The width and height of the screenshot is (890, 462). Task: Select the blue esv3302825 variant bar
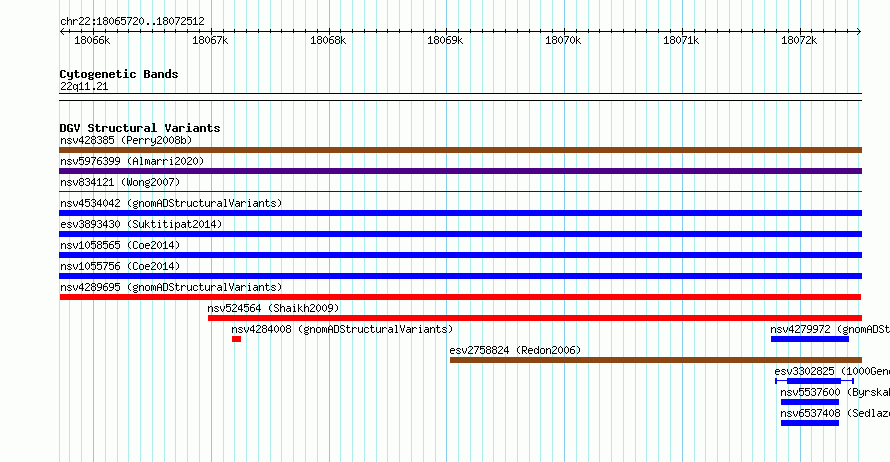(814, 381)
